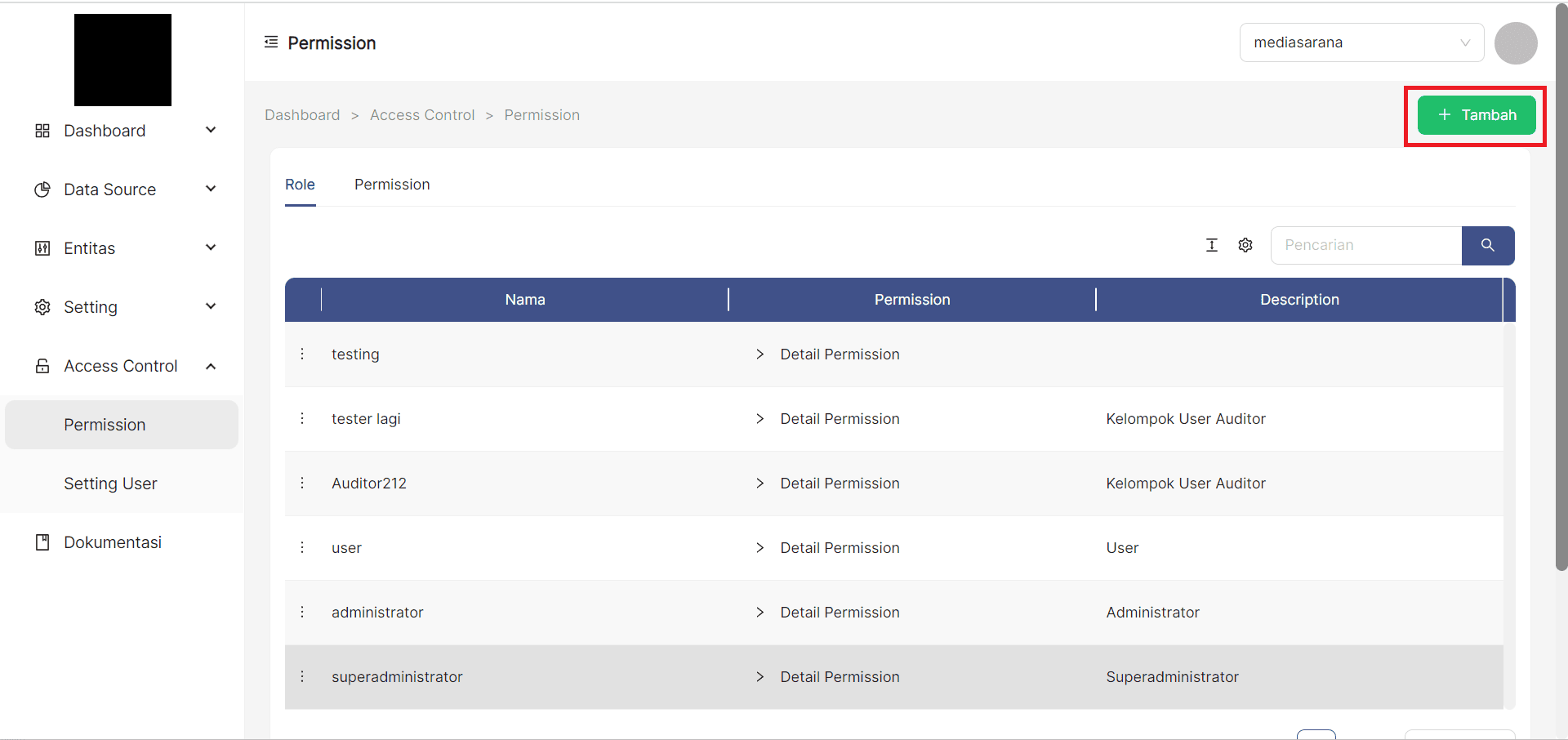Click the search magnifier button

pyautogui.click(x=1487, y=245)
